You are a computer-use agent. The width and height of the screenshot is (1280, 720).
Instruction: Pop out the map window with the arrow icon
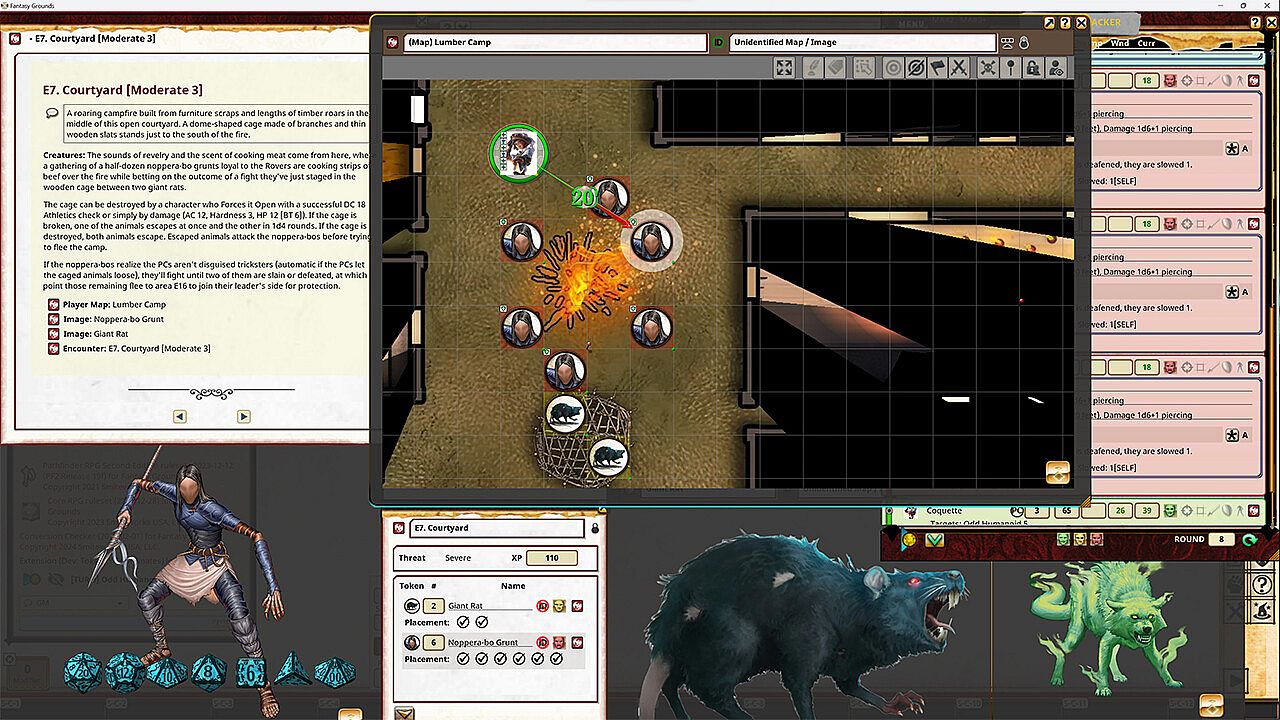pyautogui.click(x=1049, y=22)
